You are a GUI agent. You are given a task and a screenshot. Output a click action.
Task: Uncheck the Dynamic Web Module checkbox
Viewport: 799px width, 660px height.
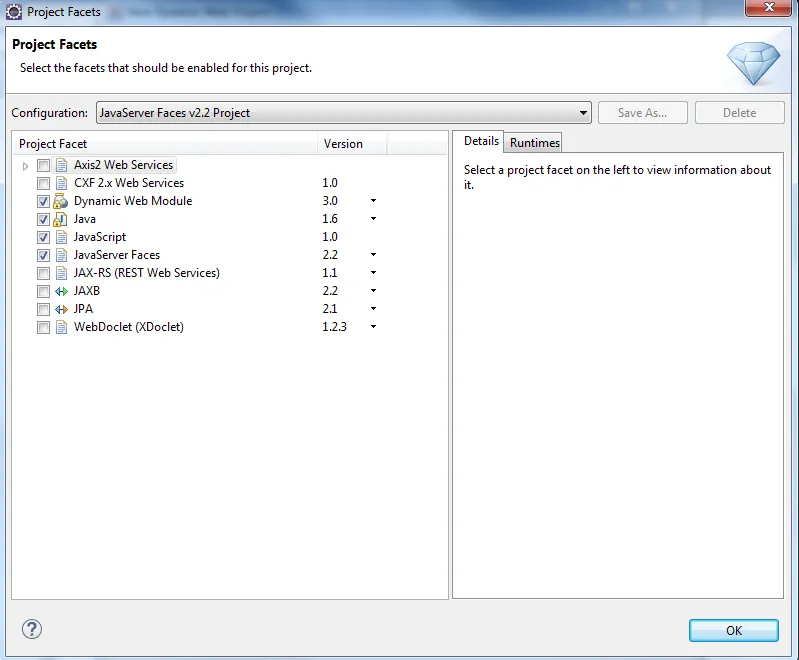pos(43,201)
